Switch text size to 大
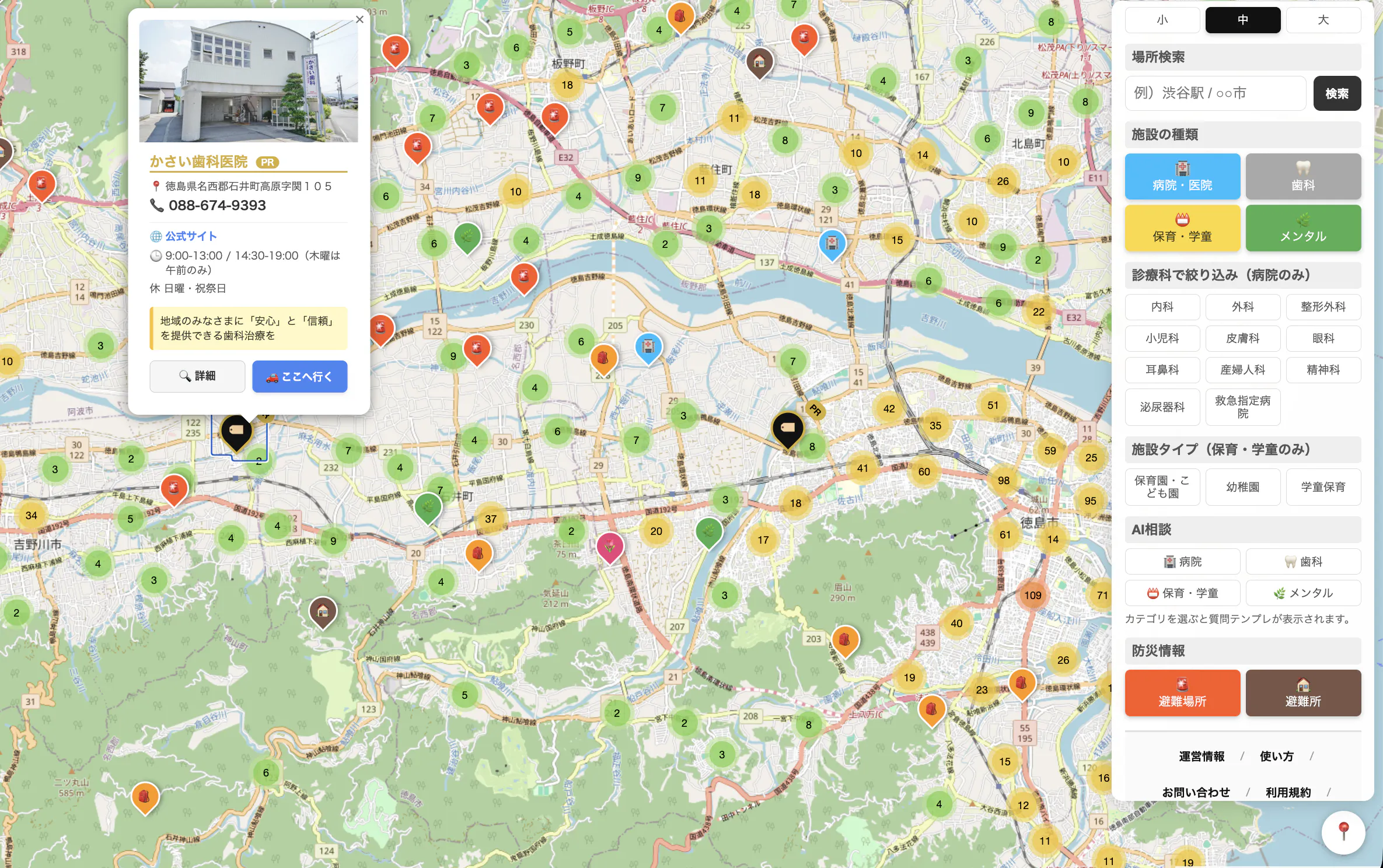The height and width of the screenshot is (868, 1383). pos(1323,20)
